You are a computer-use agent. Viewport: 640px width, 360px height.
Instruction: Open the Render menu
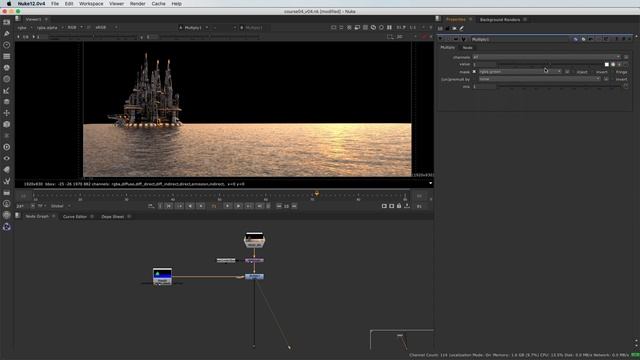pyautogui.click(x=138, y=4)
